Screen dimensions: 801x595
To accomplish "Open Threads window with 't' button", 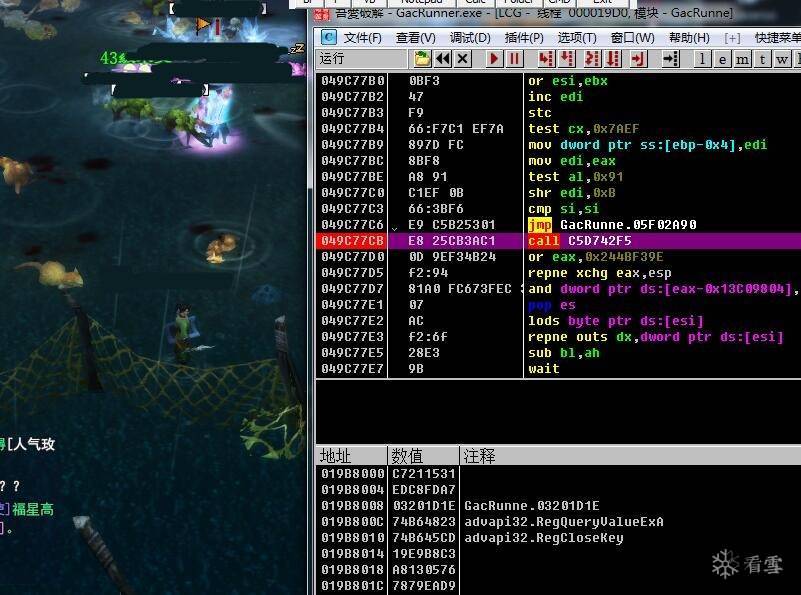I will [x=762, y=59].
